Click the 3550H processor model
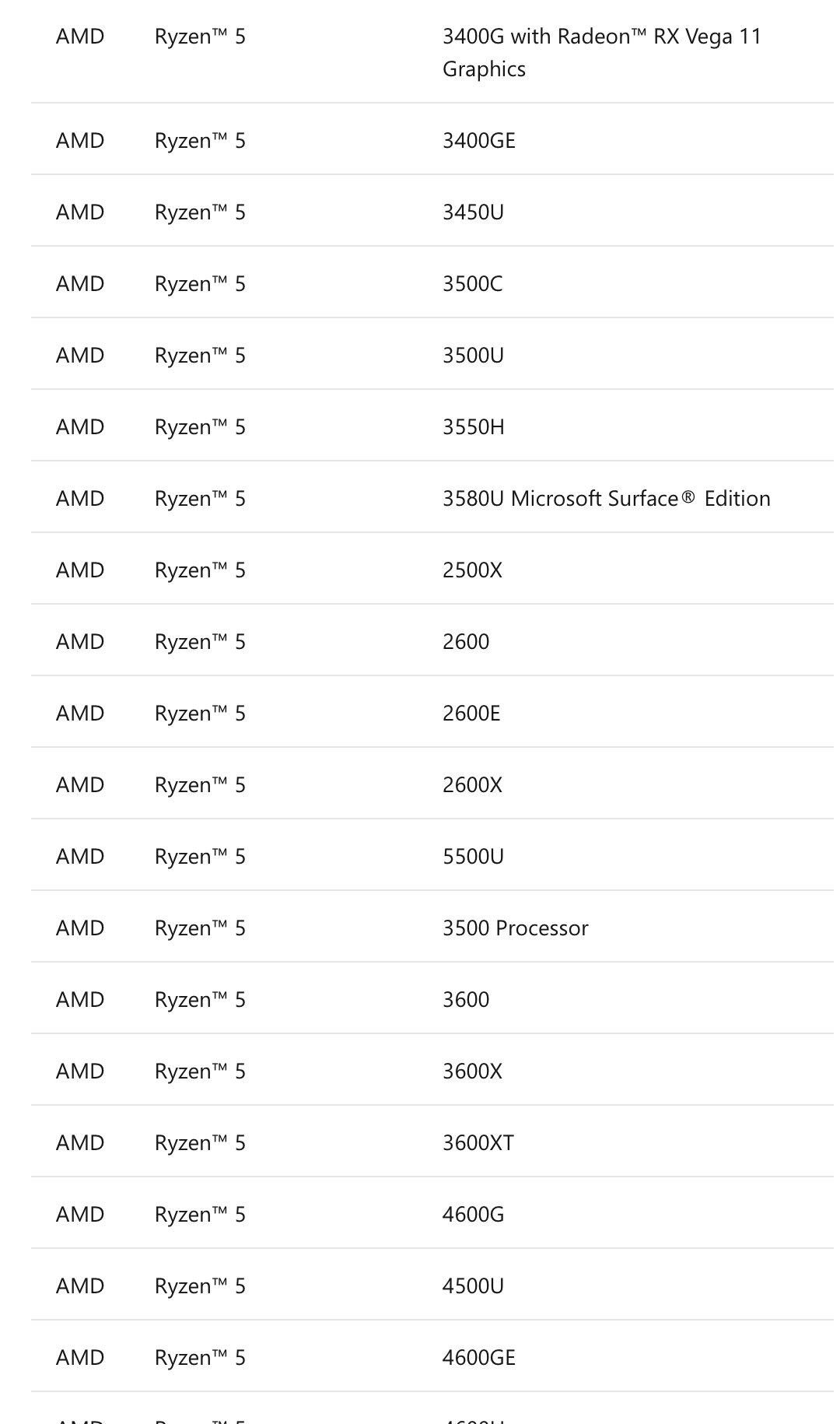Viewport: 840px width, 1424px height. [473, 427]
